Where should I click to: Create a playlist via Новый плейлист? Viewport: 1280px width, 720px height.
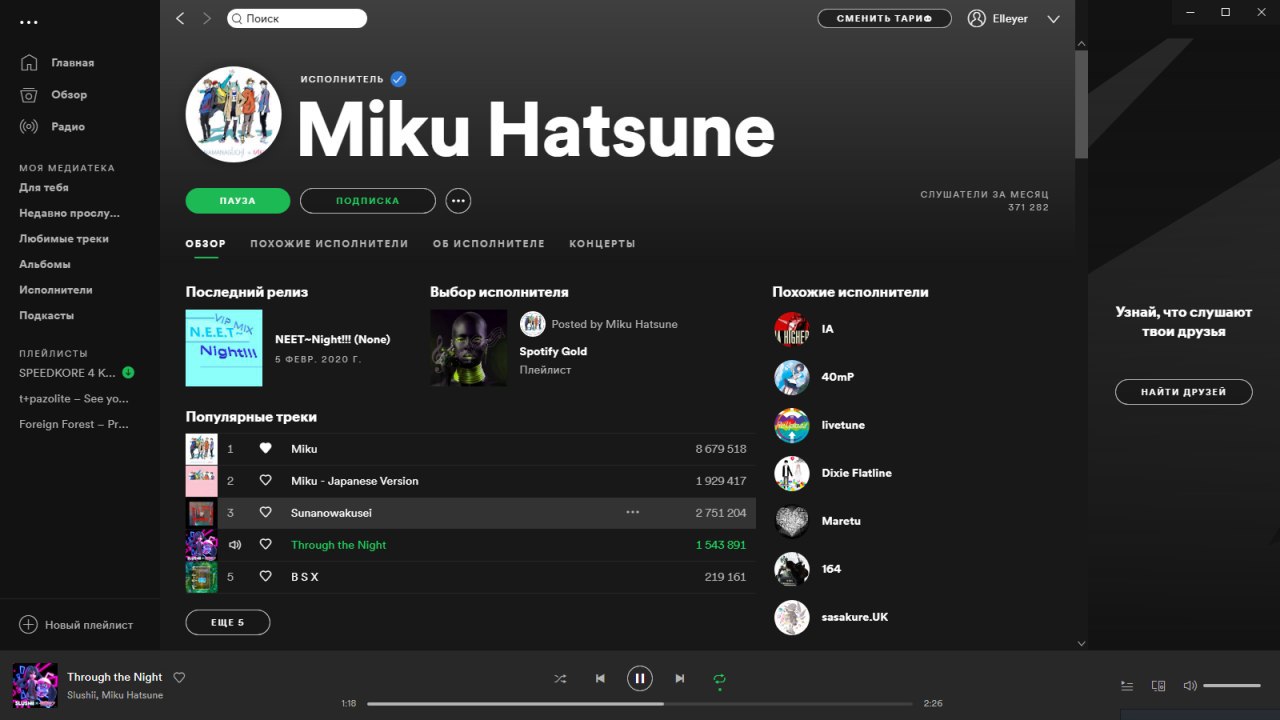76,625
